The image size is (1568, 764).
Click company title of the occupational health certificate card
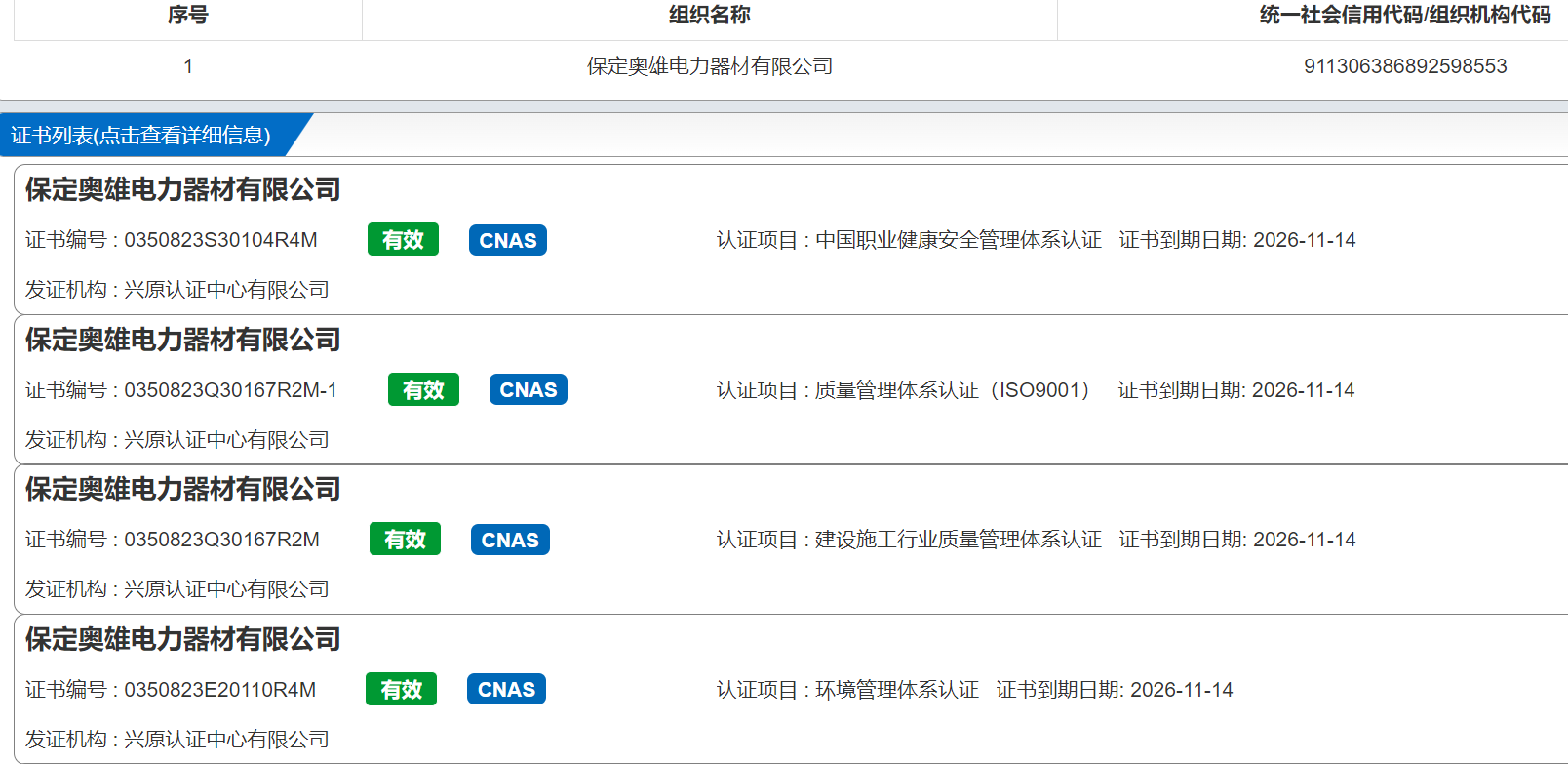pyautogui.click(x=182, y=189)
